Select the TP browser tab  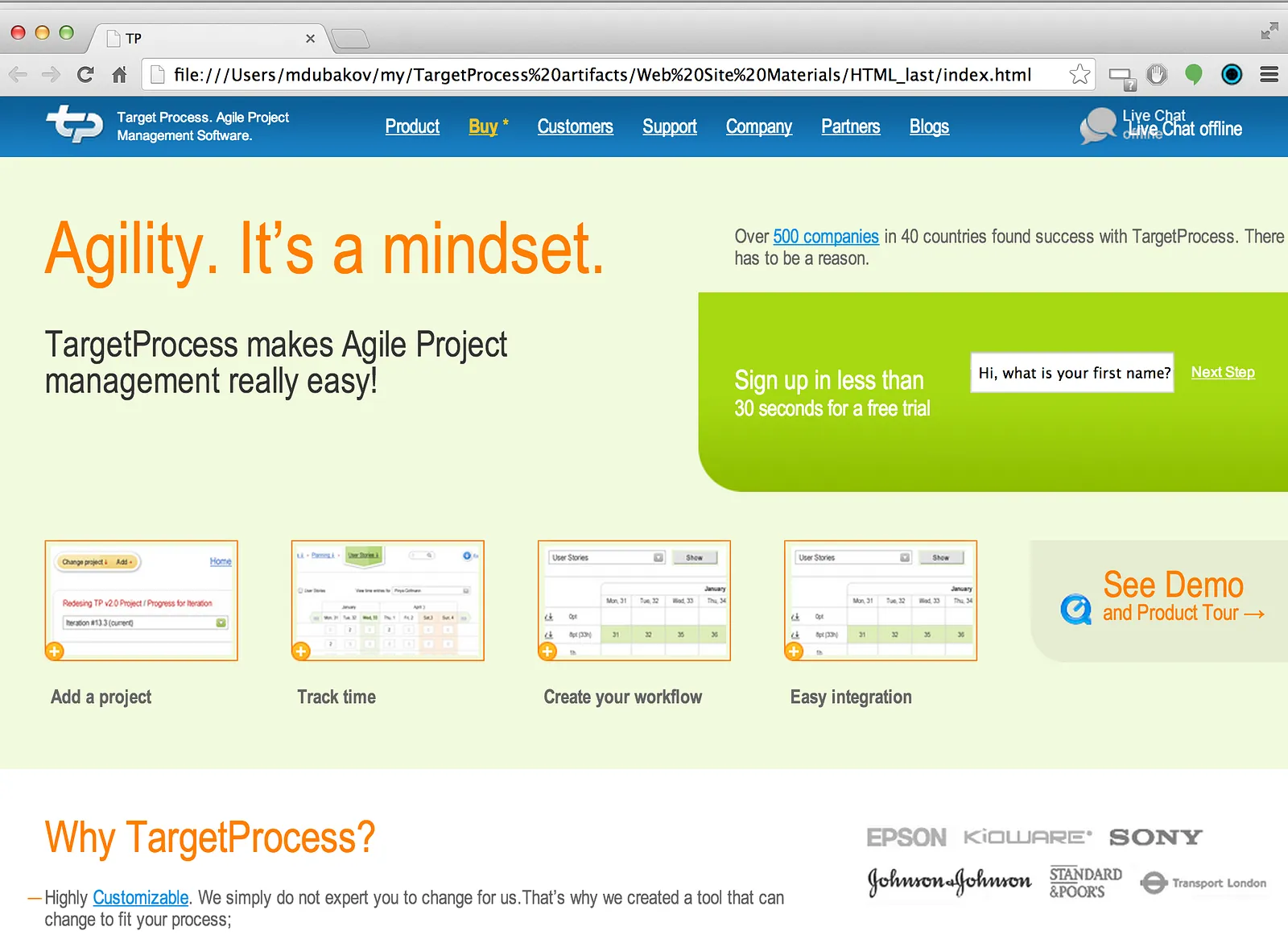[x=205, y=38]
